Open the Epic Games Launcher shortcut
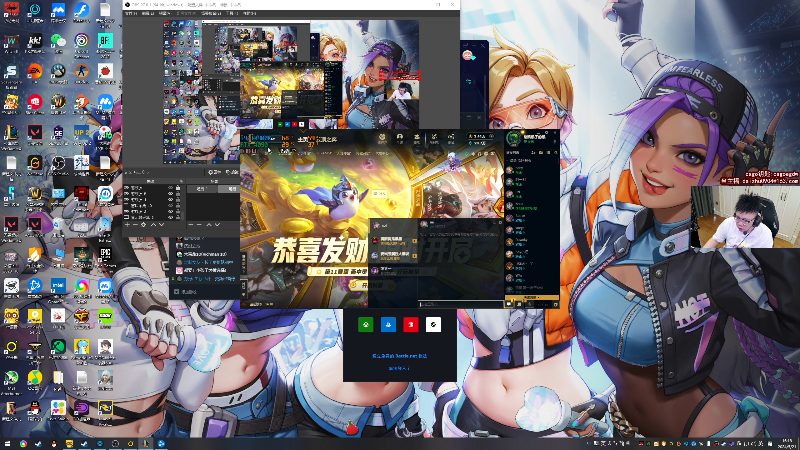The height and width of the screenshot is (450, 800). [105, 254]
